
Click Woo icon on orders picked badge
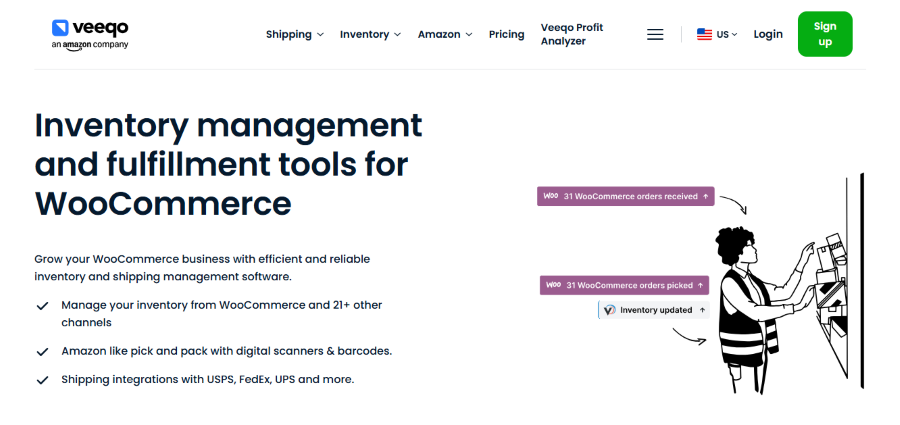point(553,285)
